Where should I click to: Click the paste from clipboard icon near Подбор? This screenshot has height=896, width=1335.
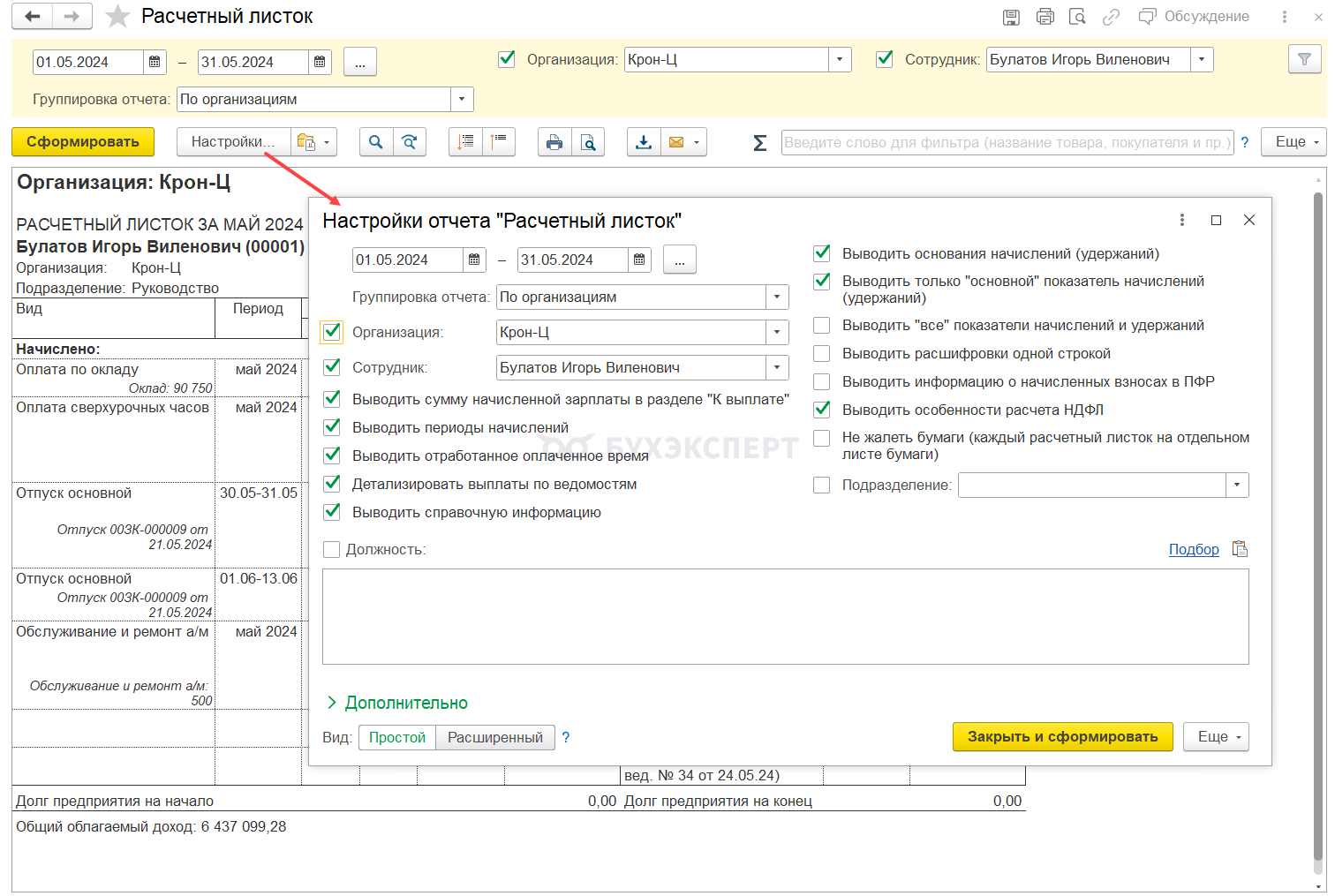click(x=1240, y=549)
